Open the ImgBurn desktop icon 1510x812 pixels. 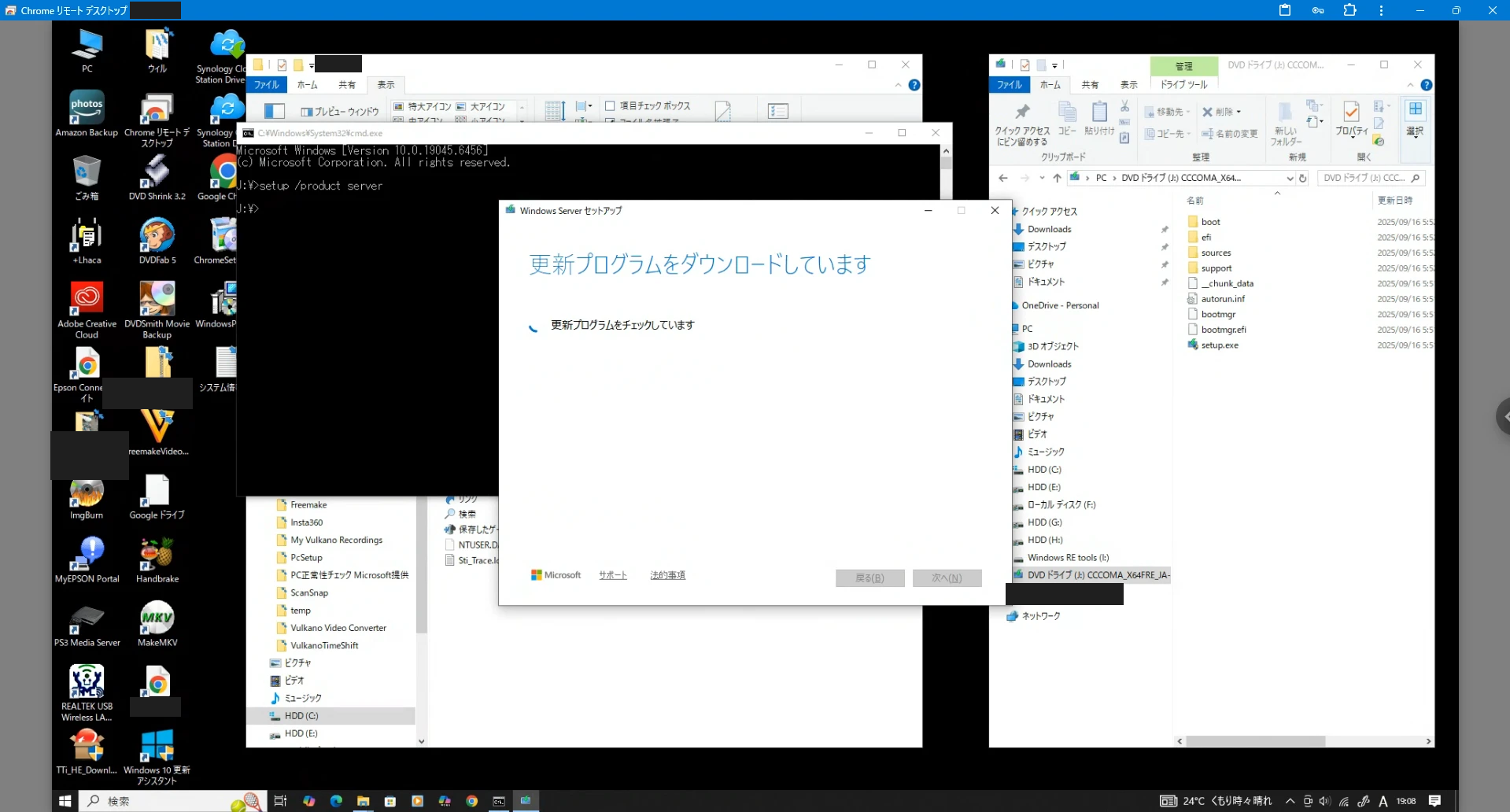pos(87,499)
